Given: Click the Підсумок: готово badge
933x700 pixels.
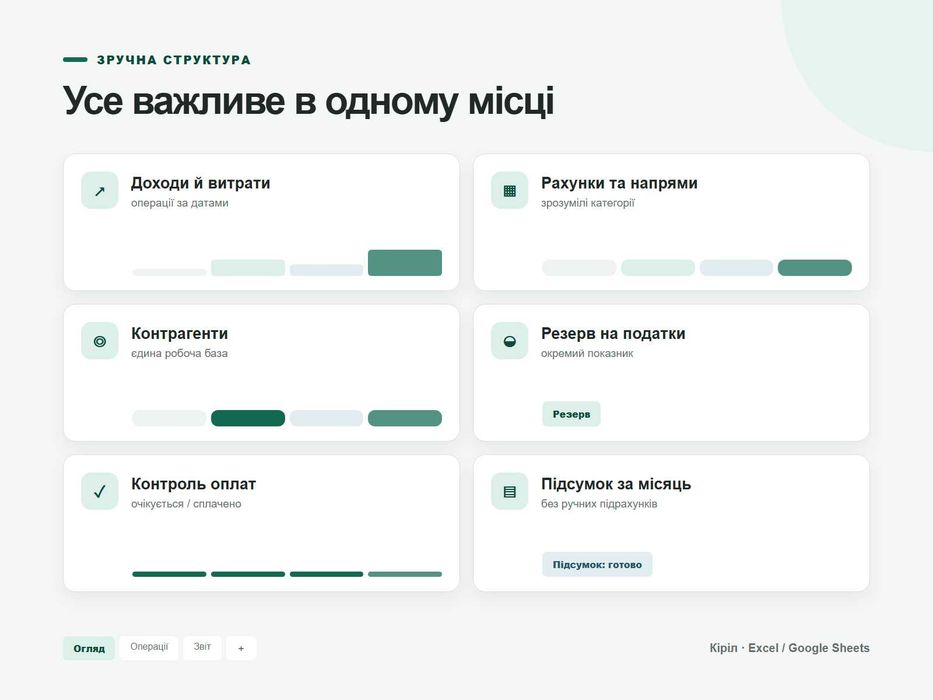Looking at the screenshot, I should tap(597, 565).
